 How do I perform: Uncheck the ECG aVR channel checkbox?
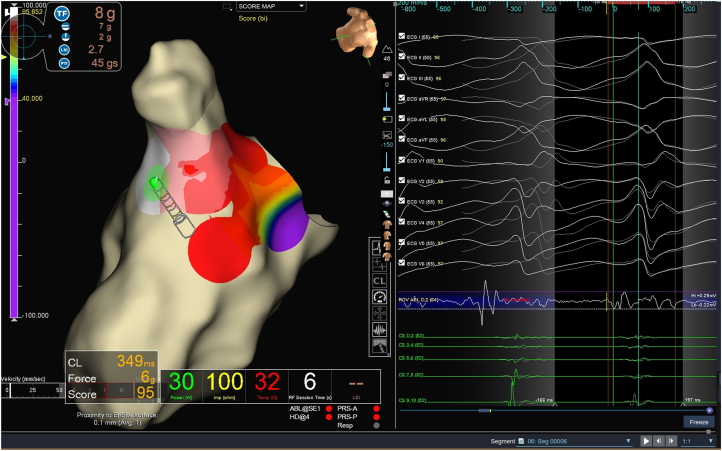click(x=402, y=98)
